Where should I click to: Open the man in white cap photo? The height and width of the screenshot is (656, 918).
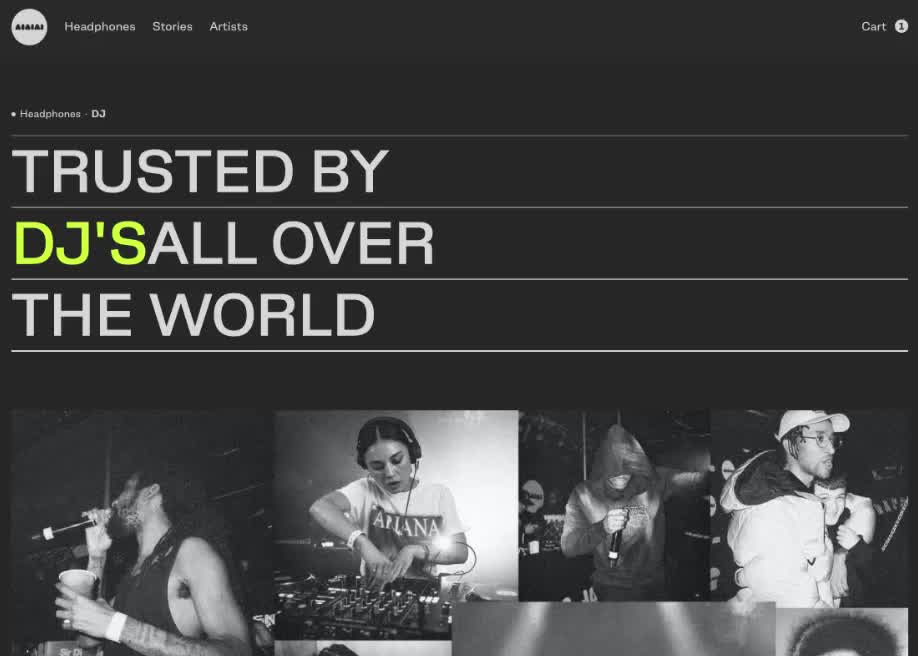[809, 508]
